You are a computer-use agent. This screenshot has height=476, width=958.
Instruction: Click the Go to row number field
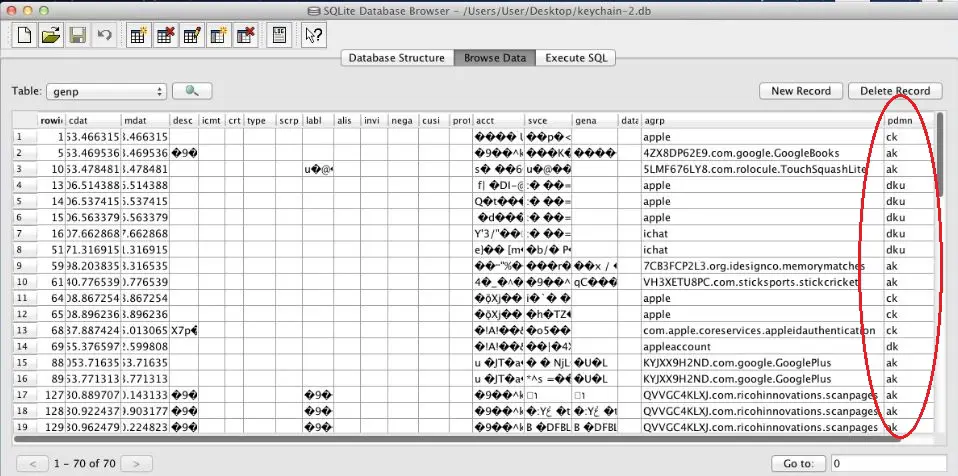pos(883,463)
